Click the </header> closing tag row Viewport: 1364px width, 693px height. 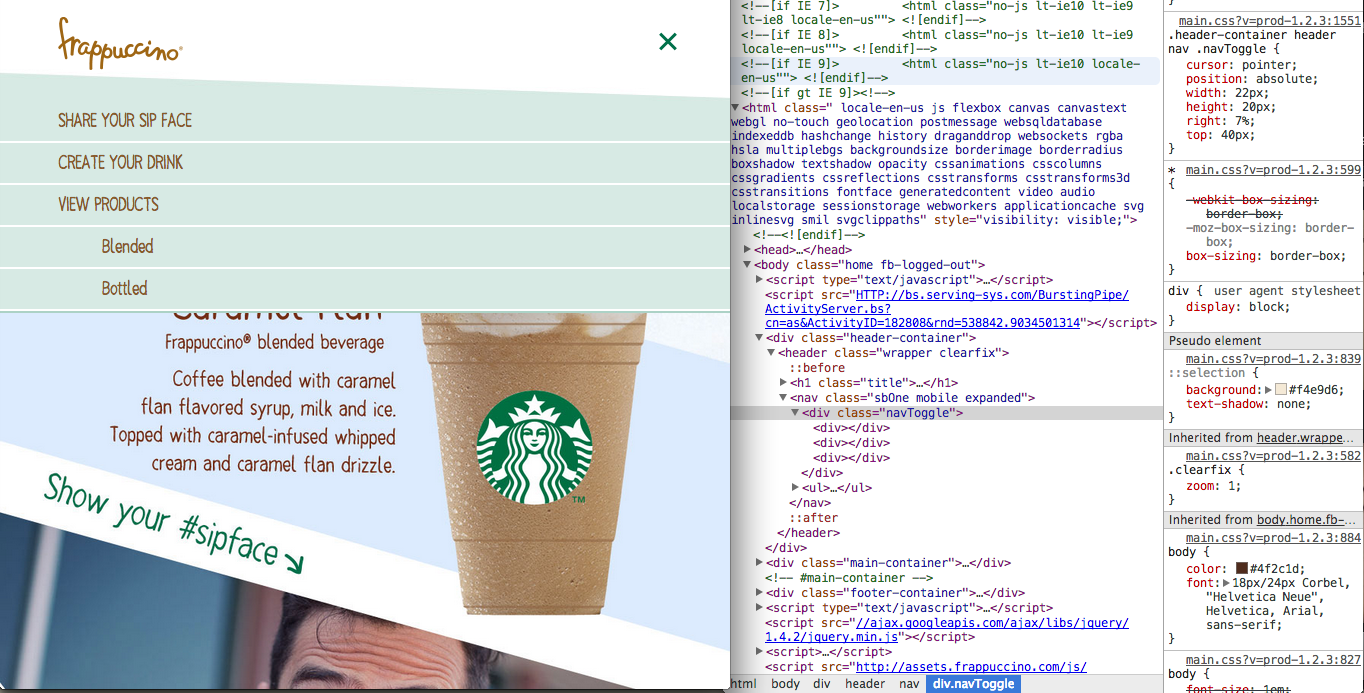tap(809, 533)
